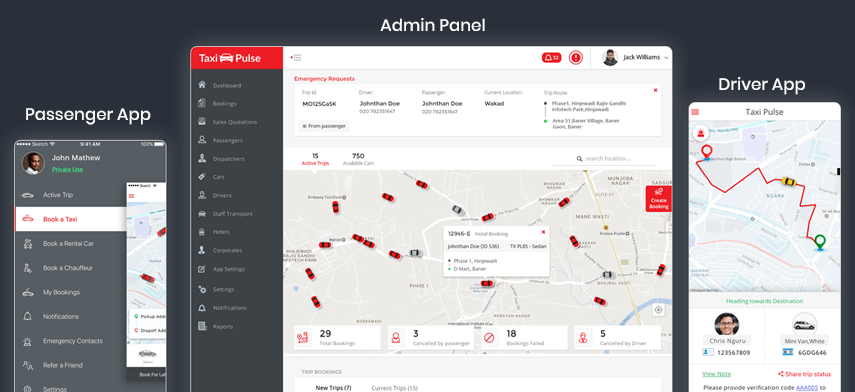Open Reports in Admin sidebar
Viewport: 855px width, 392px height.
(223, 327)
